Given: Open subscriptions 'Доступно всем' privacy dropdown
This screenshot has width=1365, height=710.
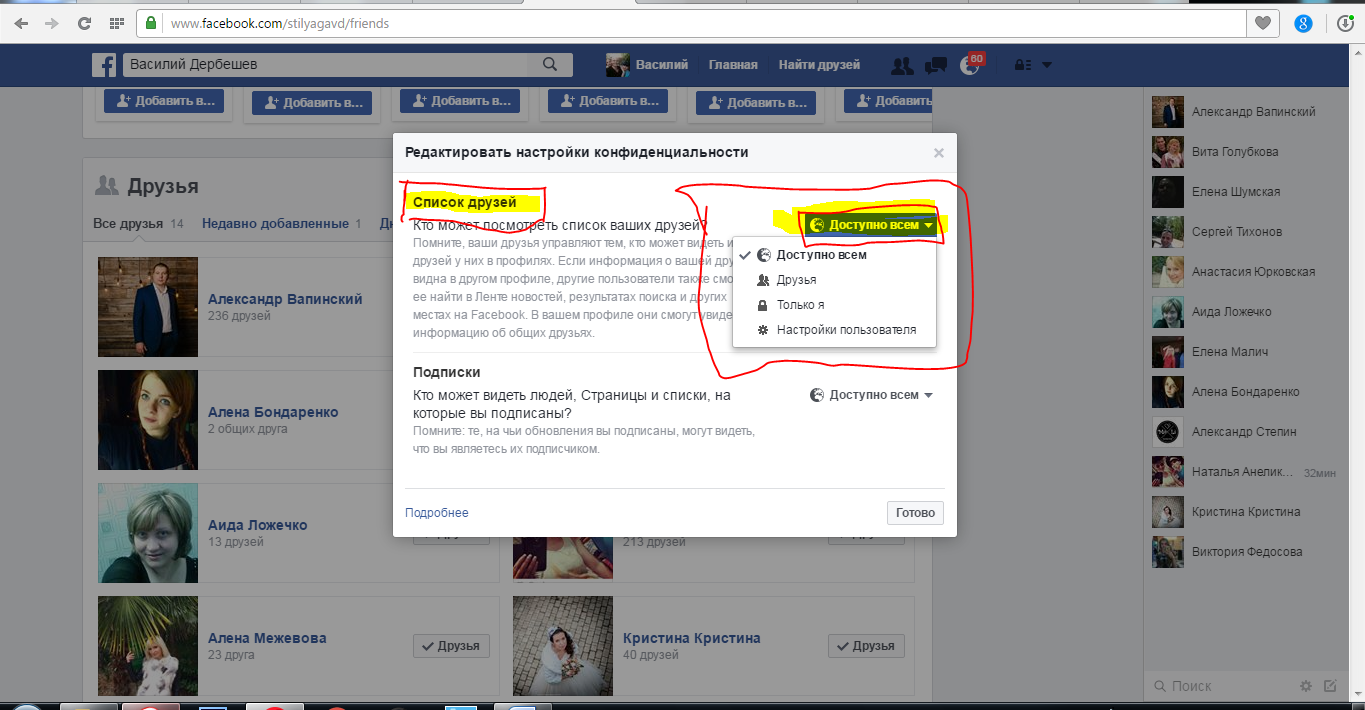Looking at the screenshot, I should (872, 395).
